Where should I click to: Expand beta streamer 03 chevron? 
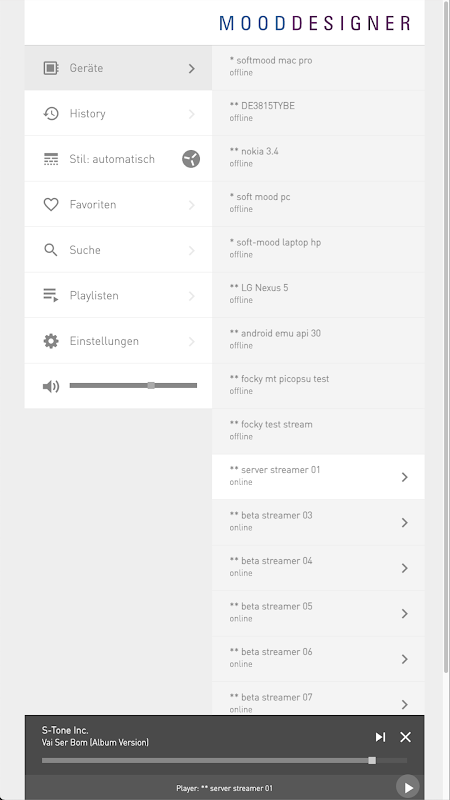[x=405, y=522]
